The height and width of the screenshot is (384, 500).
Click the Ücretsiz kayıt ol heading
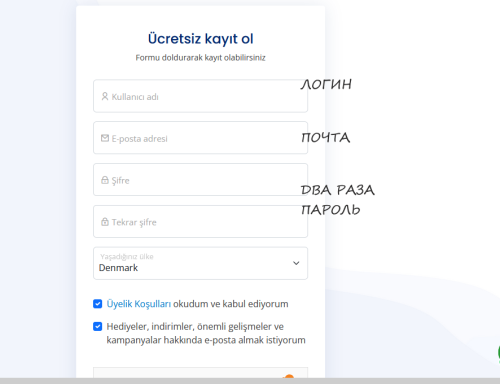[x=201, y=39]
